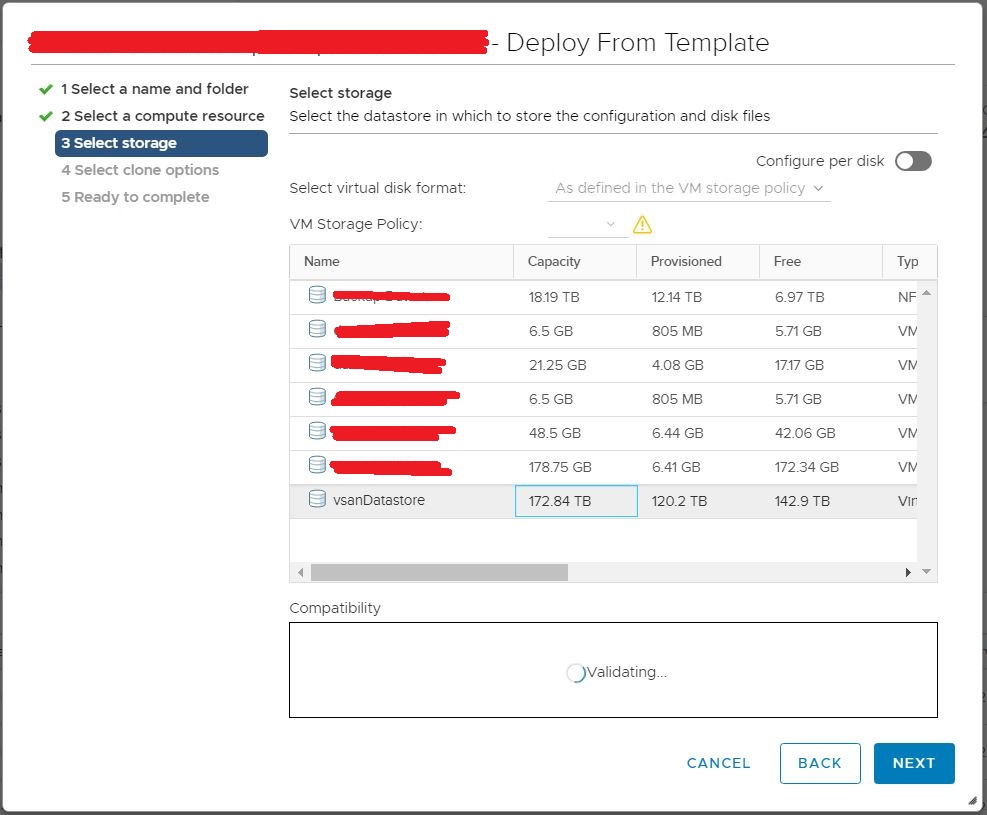Go to the Ready to complete step
Image resolution: width=987 pixels, height=815 pixels.
pos(135,197)
